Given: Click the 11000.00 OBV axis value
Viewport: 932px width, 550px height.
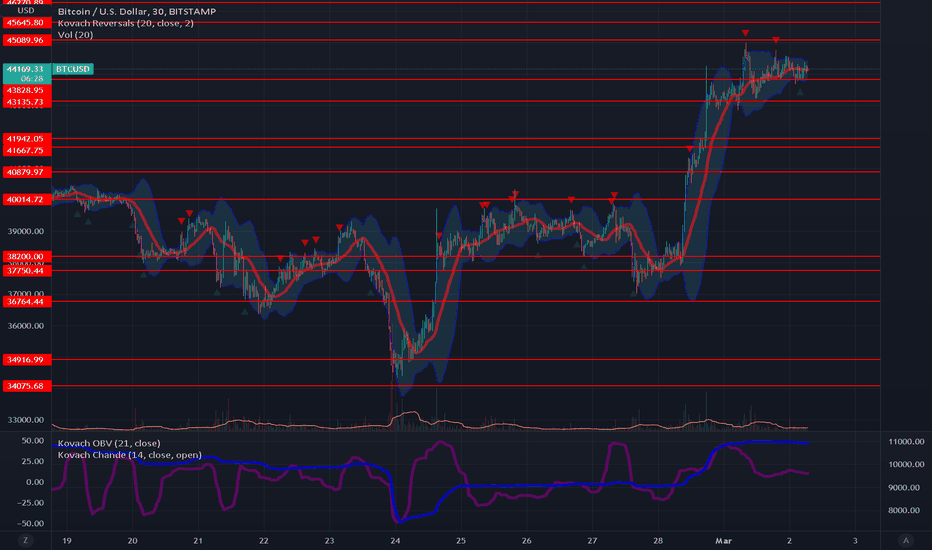Looking at the screenshot, I should 906,442.
